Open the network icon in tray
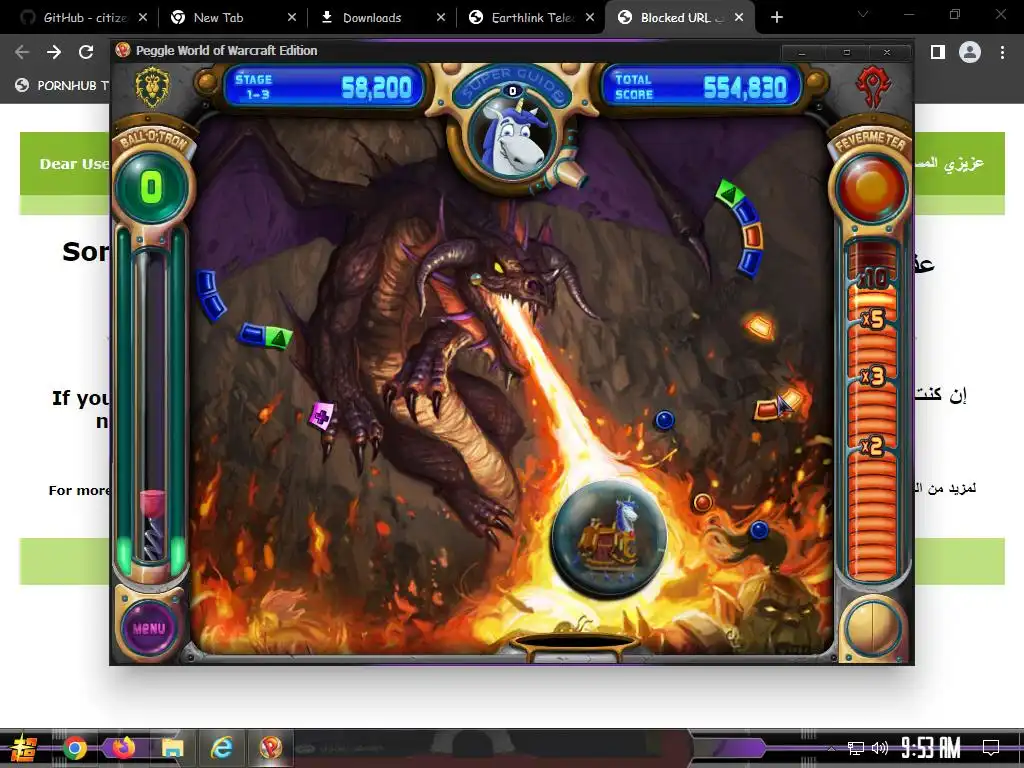This screenshot has height=768, width=1024. [855, 748]
